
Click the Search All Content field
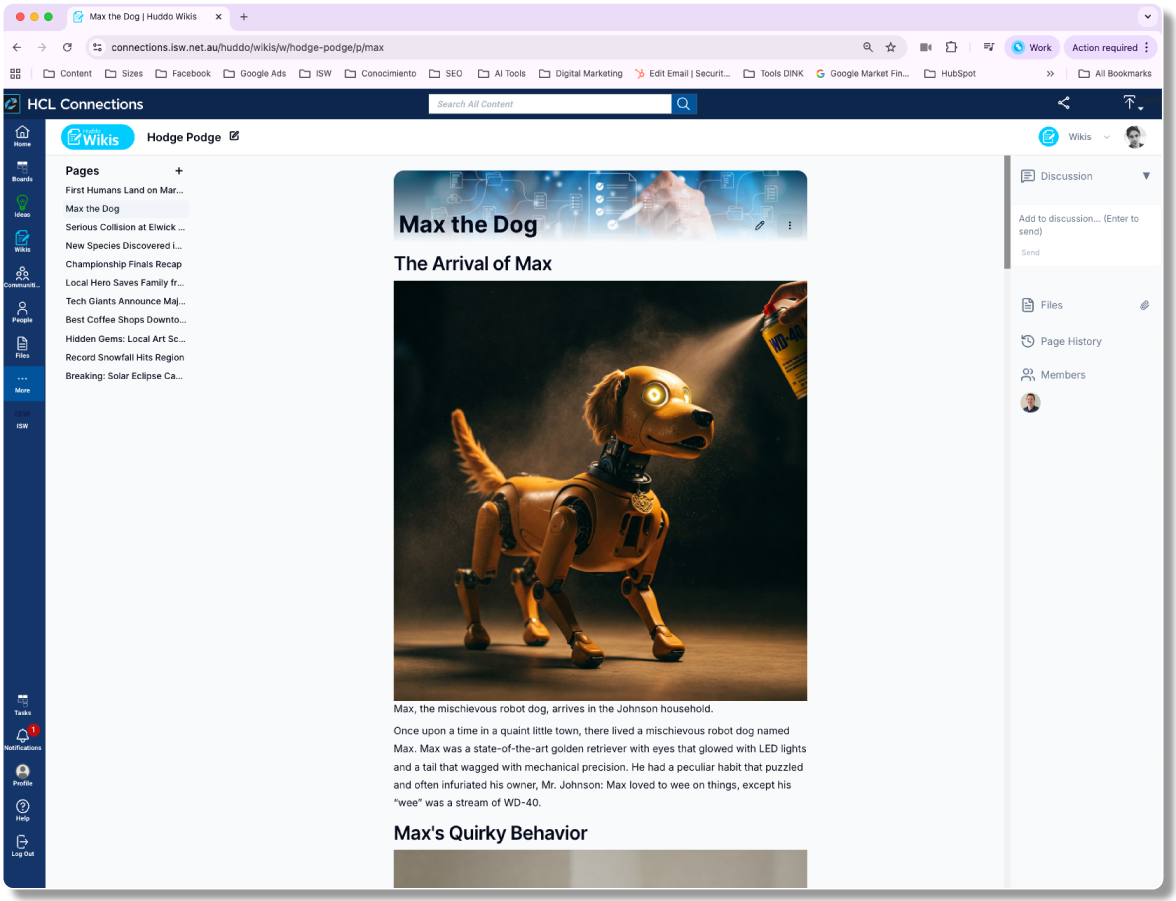[x=550, y=103]
